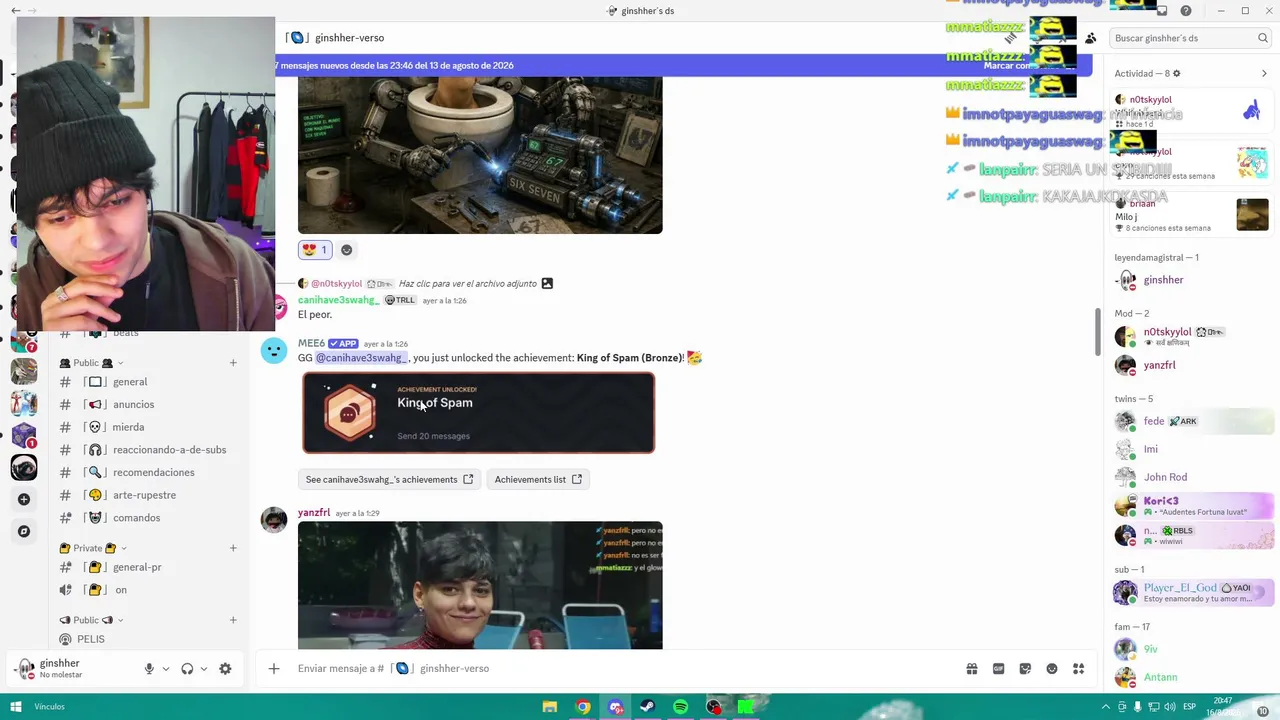
Task: Open Spotify from the taskbar
Action: click(680, 707)
